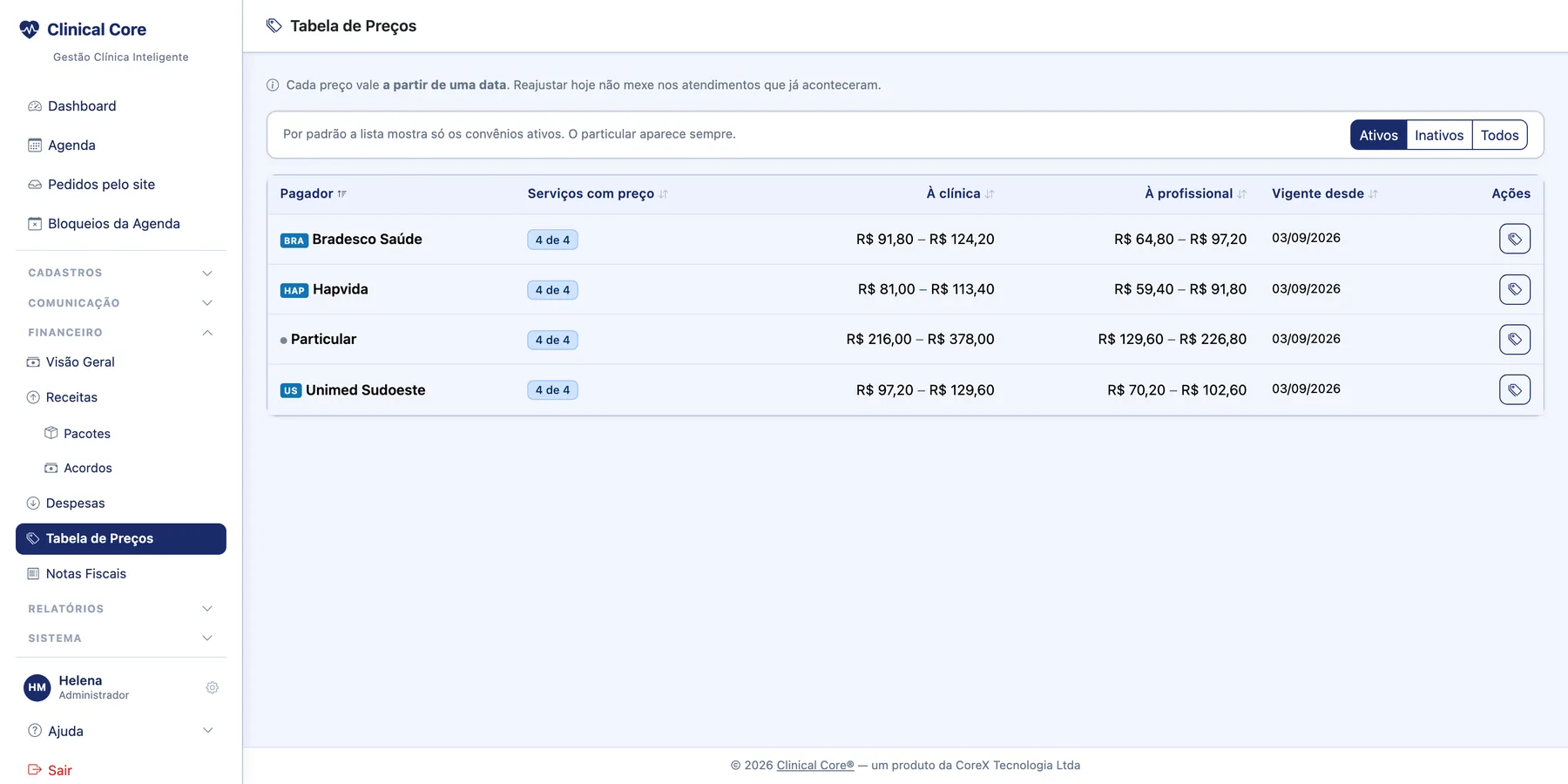This screenshot has height=784, width=1568.
Task: Sort by Pagador column
Action: point(314,194)
